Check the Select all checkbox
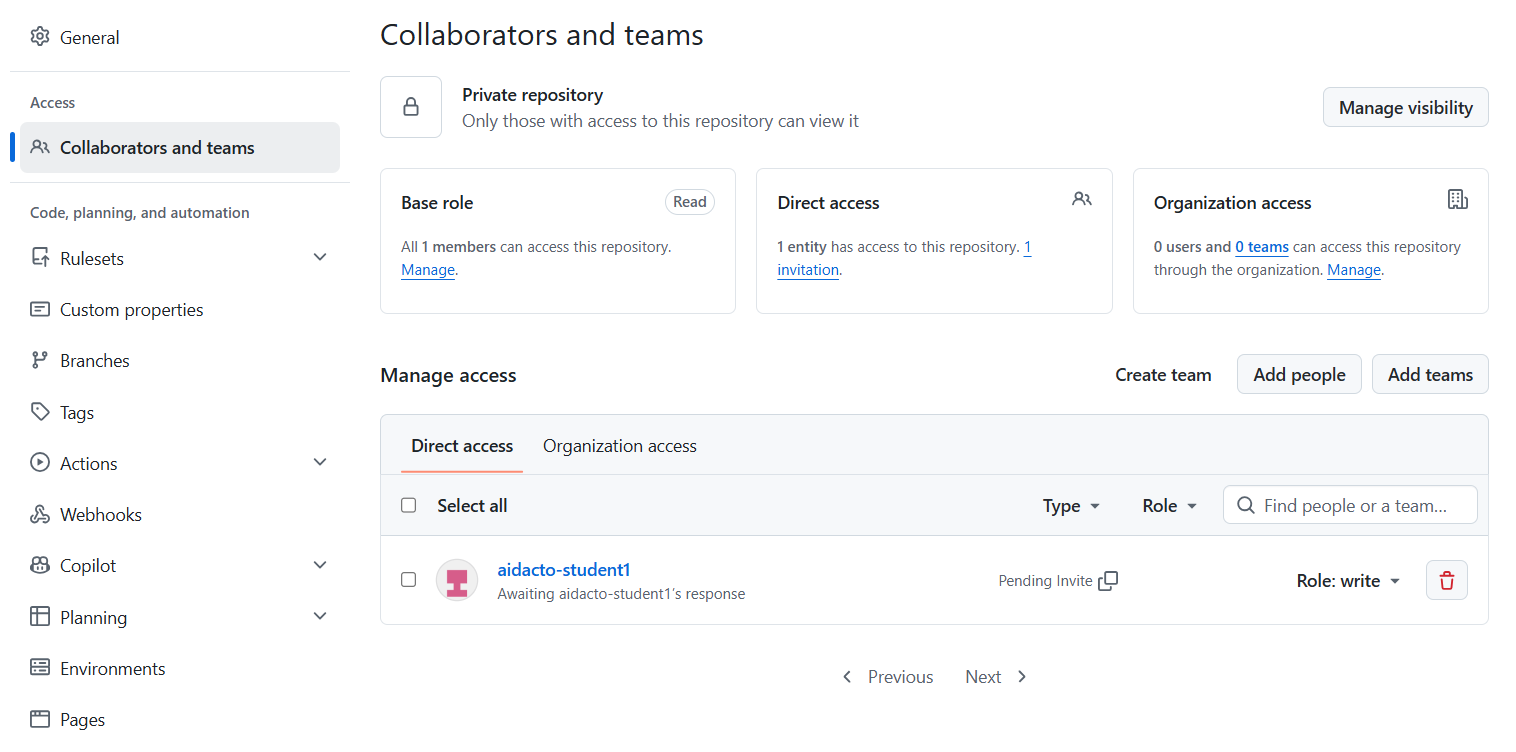 (408, 505)
